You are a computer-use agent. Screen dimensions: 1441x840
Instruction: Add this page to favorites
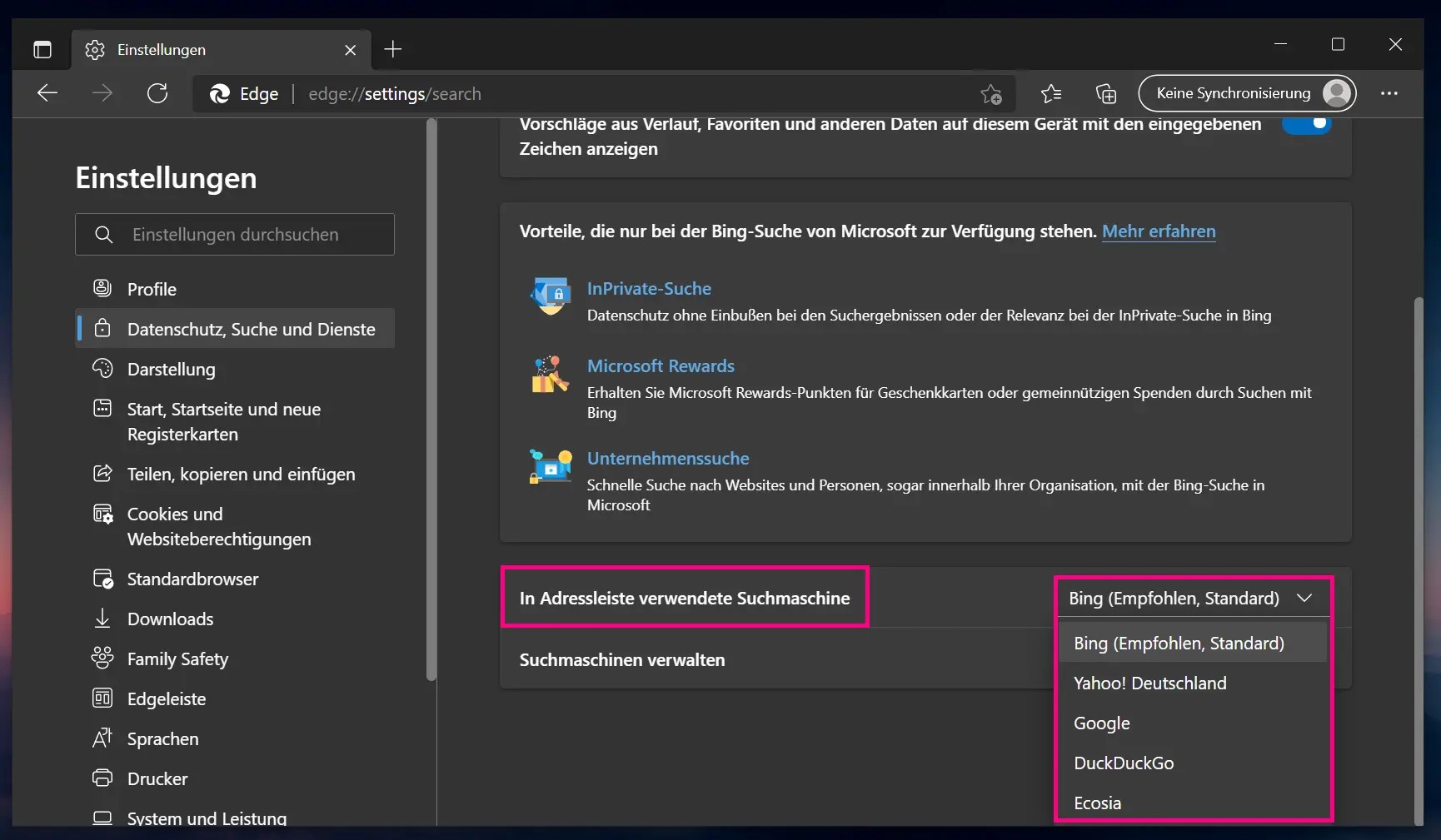click(x=991, y=94)
